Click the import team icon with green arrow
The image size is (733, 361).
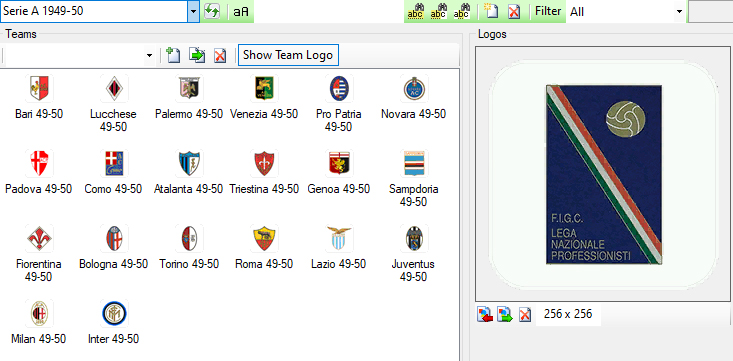point(197,55)
